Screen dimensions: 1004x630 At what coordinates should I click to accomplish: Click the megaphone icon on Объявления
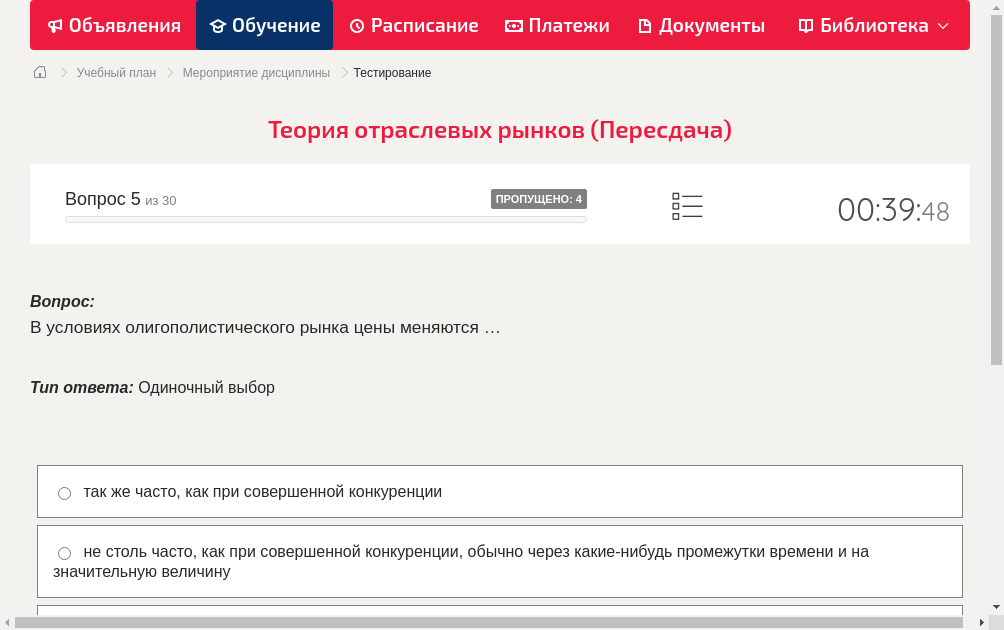pyautogui.click(x=54, y=25)
